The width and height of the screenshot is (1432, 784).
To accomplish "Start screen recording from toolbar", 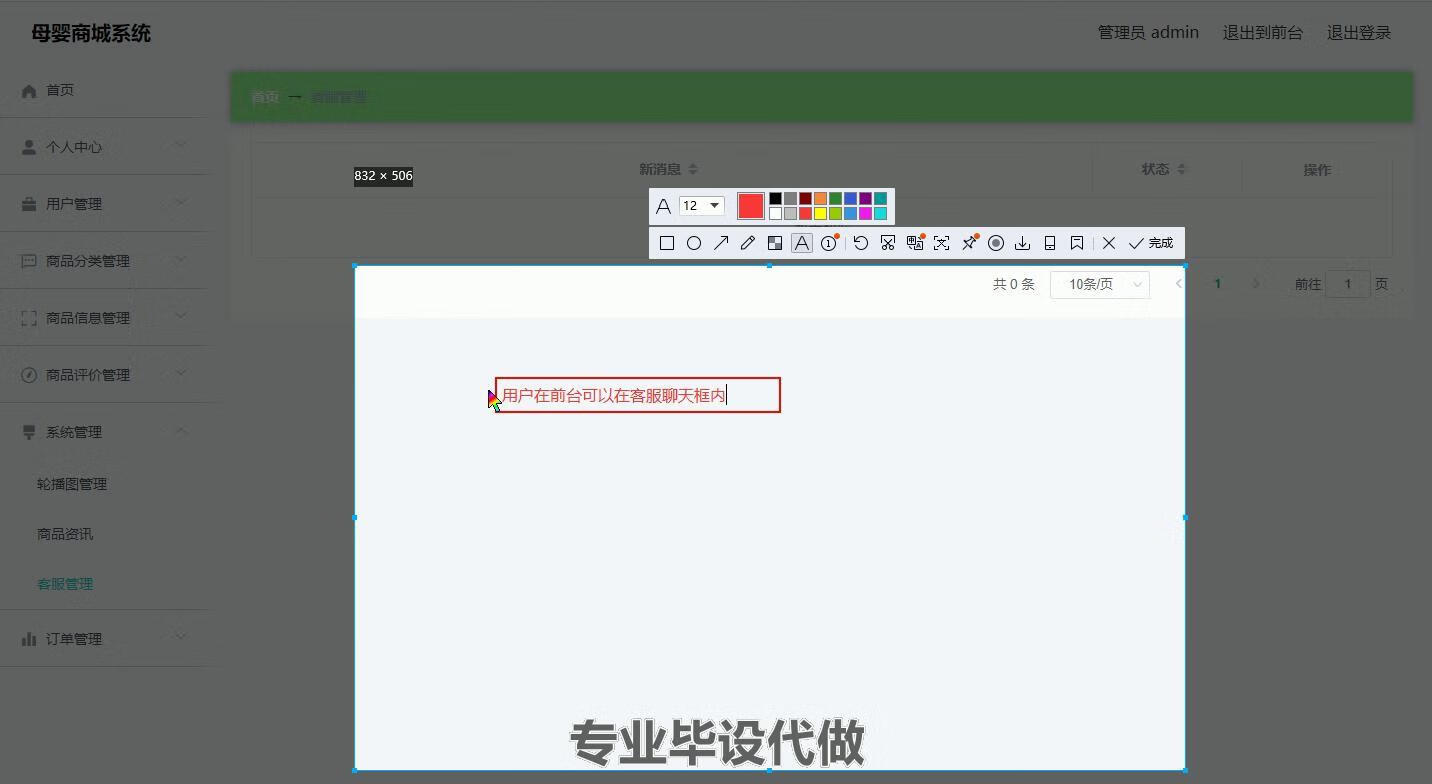I will [x=996, y=243].
